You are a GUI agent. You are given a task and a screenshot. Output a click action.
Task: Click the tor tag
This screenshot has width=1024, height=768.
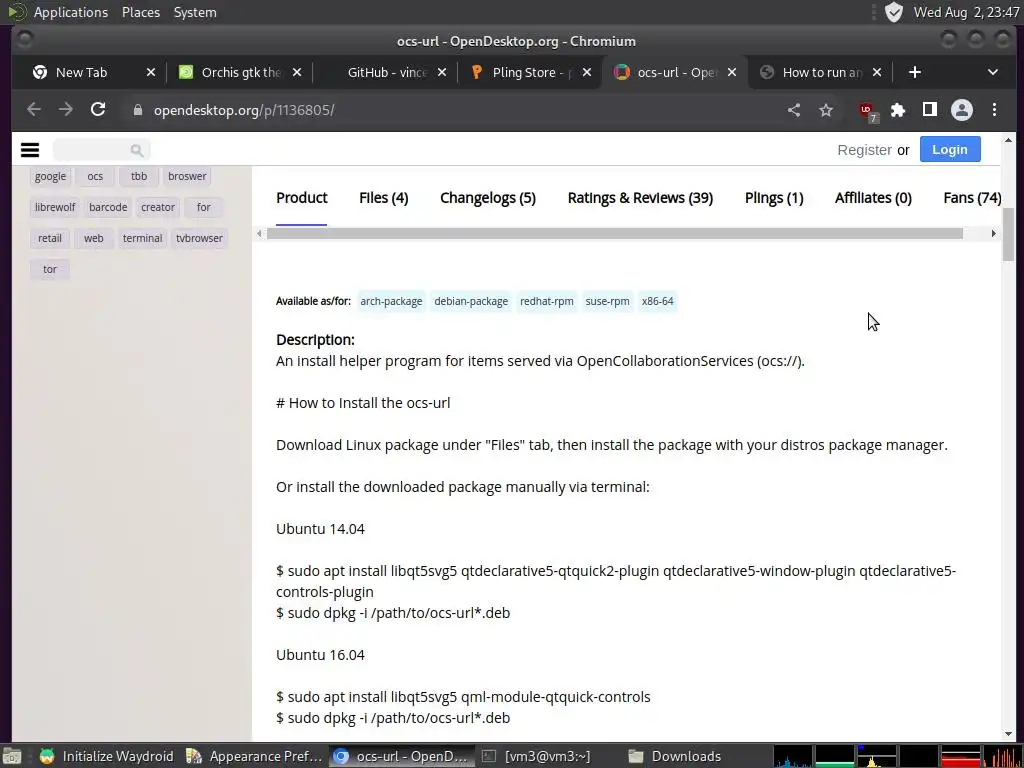pyautogui.click(x=50, y=269)
